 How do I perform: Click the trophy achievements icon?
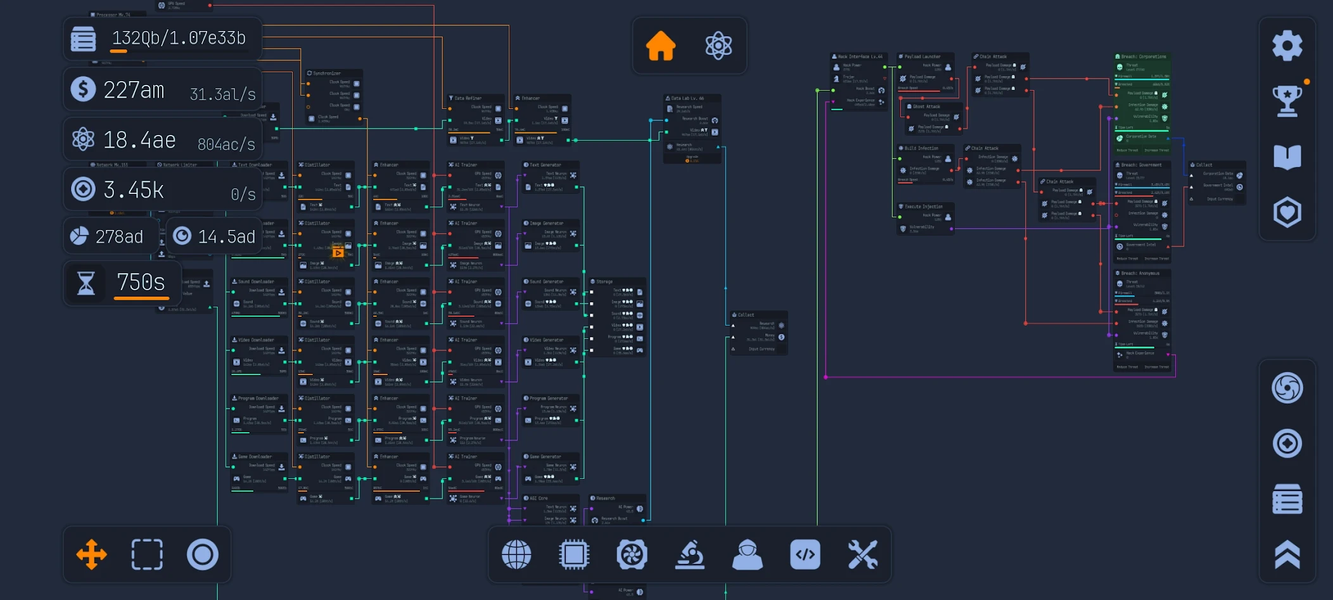point(1287,100)
